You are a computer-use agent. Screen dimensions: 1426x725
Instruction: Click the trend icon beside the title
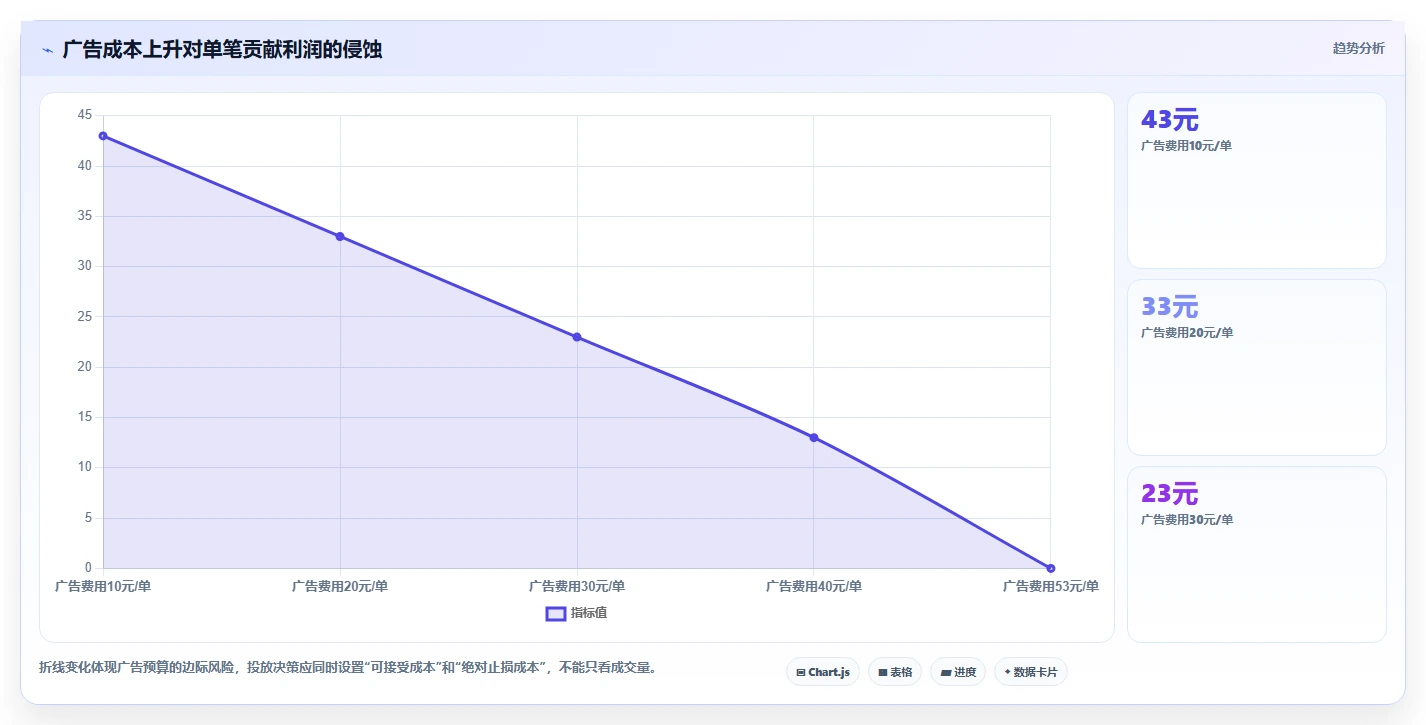[x=47, y=50]
